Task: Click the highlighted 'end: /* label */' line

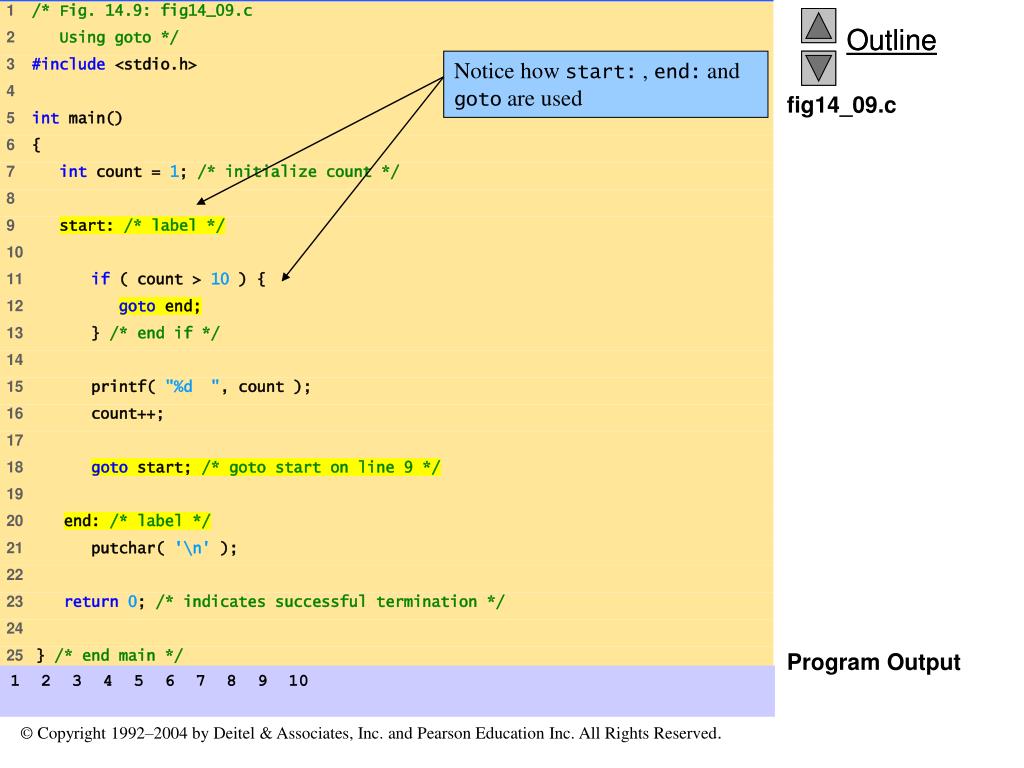Action: [137, 520]
